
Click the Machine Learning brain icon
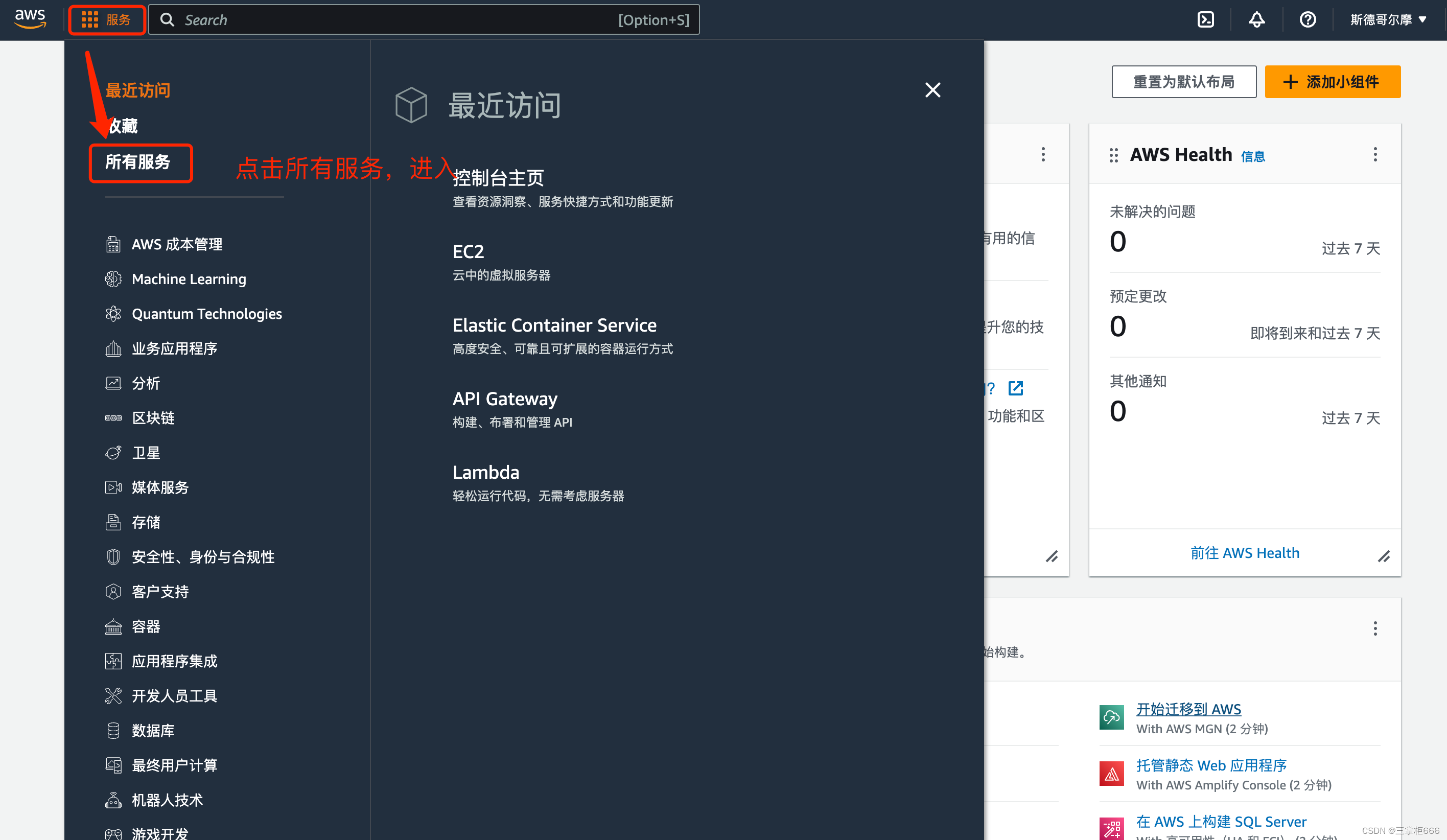[x=113, y=279]
